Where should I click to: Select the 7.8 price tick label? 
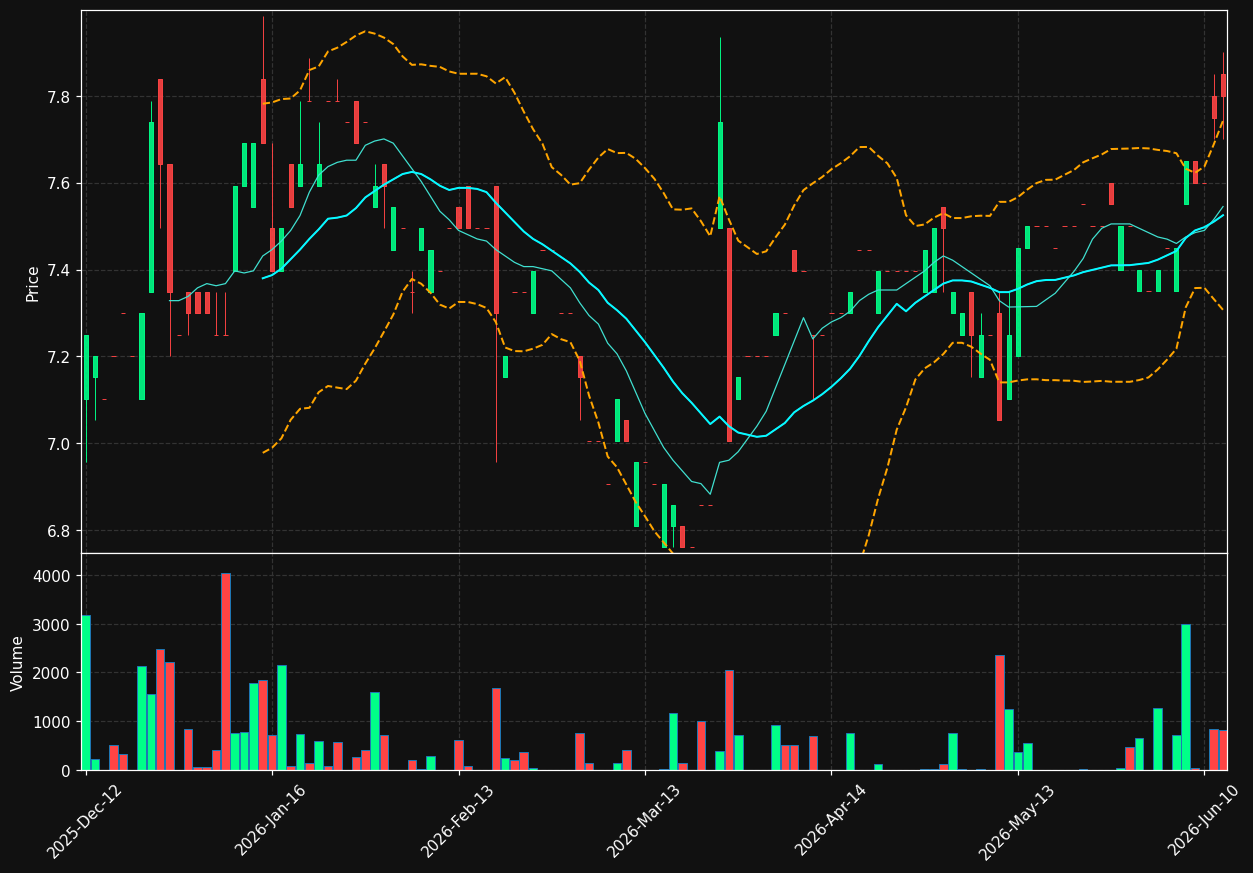(x=57, y=97)
